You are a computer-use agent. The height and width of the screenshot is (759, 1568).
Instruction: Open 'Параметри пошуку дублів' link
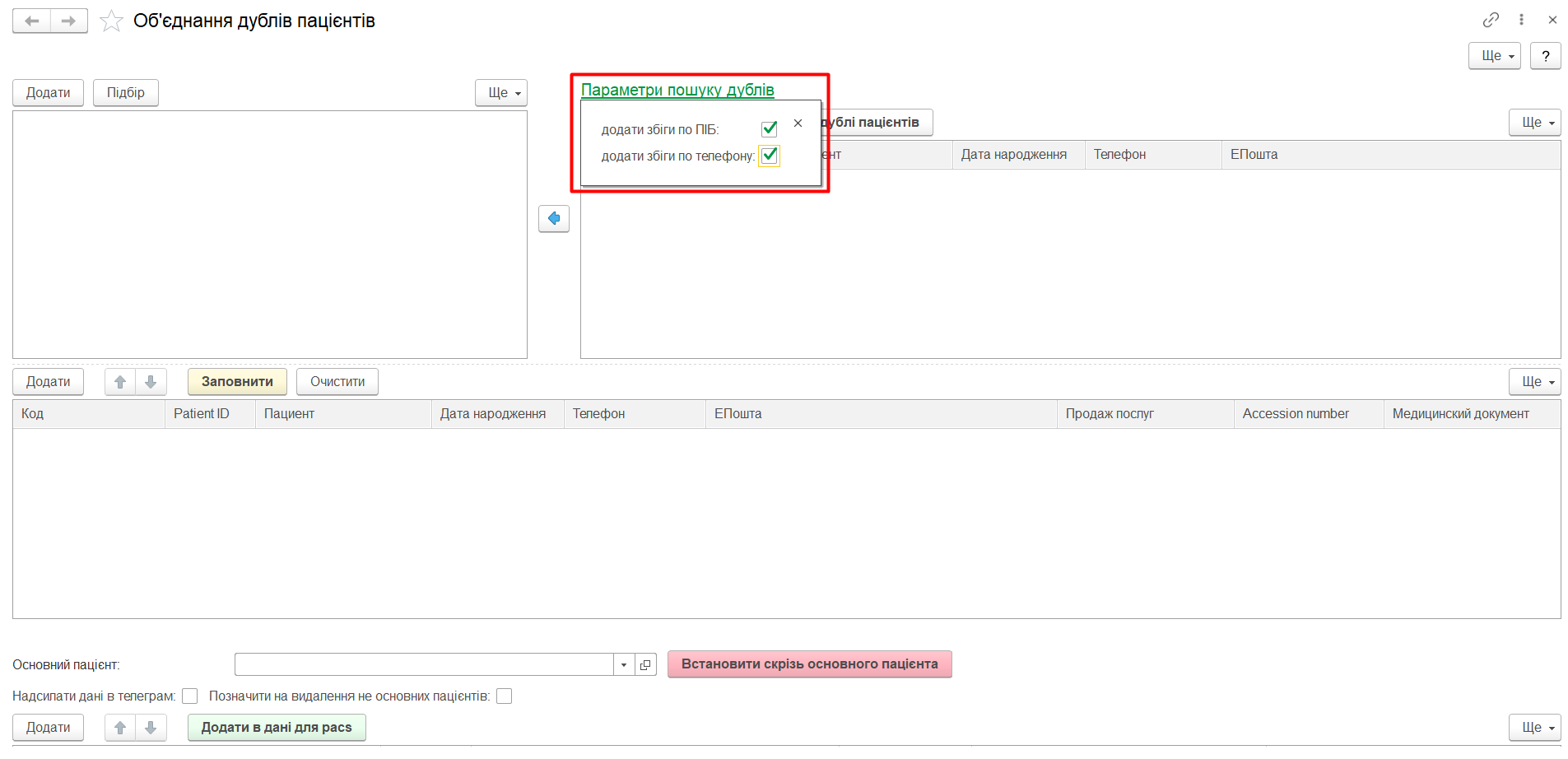(677, 90)
